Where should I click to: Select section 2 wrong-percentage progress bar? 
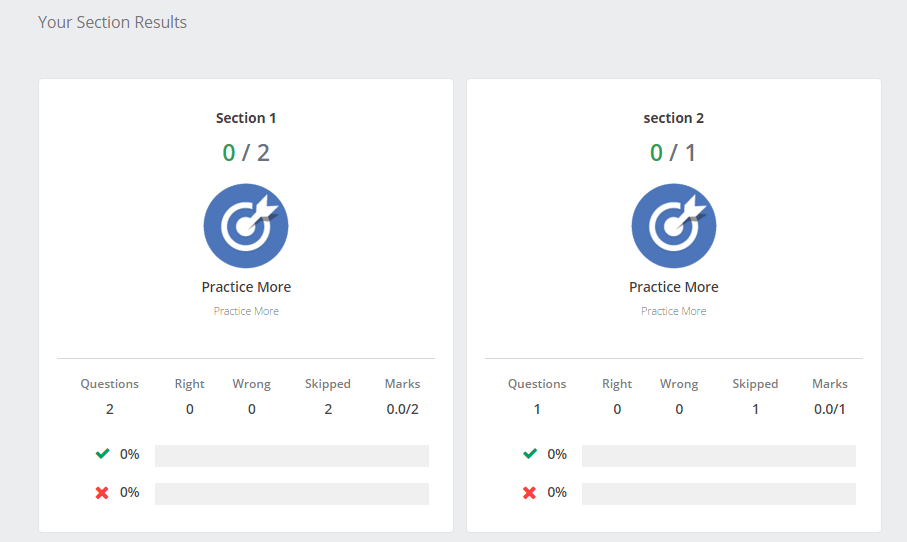719,494
